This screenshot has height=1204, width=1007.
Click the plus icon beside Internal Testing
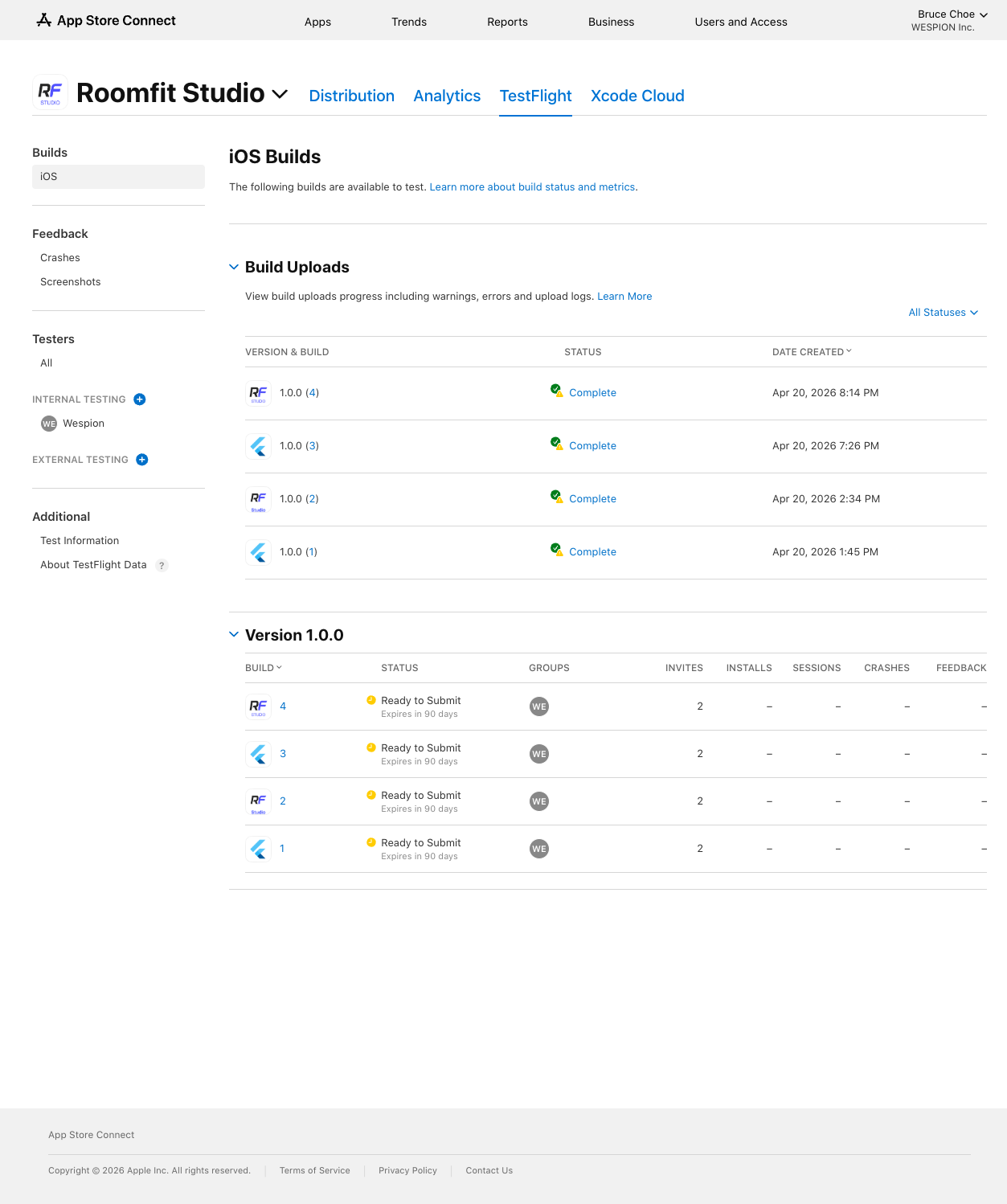(x=140, y=399)
